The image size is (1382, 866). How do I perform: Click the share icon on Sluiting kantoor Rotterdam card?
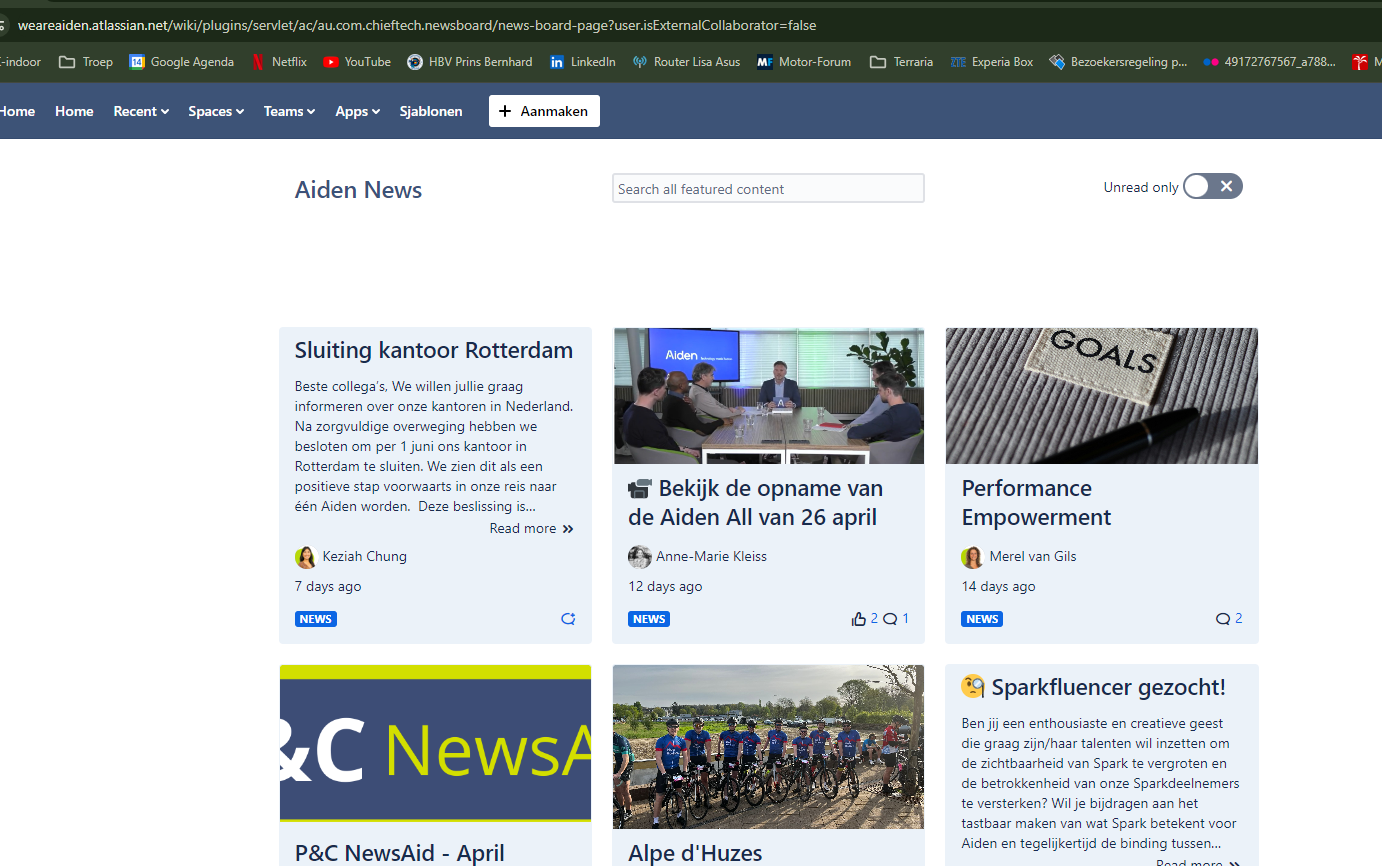click(568, 619)
